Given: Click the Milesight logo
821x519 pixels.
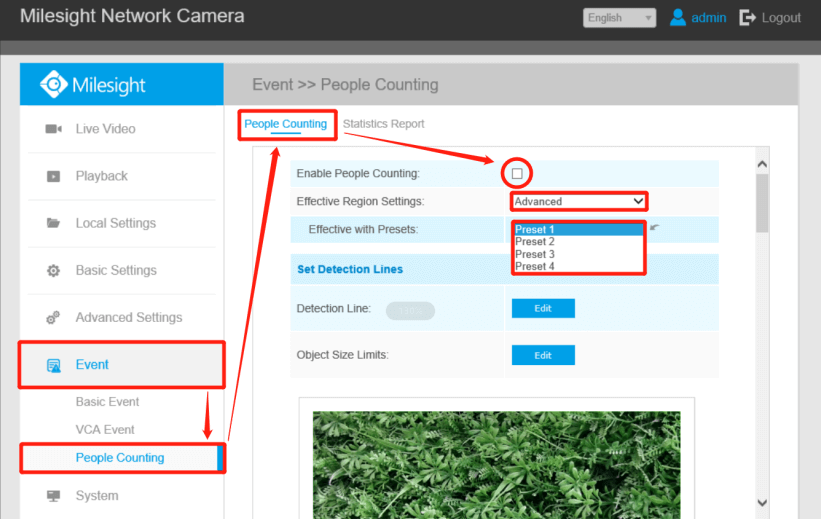Looking at the screenshot, I should [93, 84].
